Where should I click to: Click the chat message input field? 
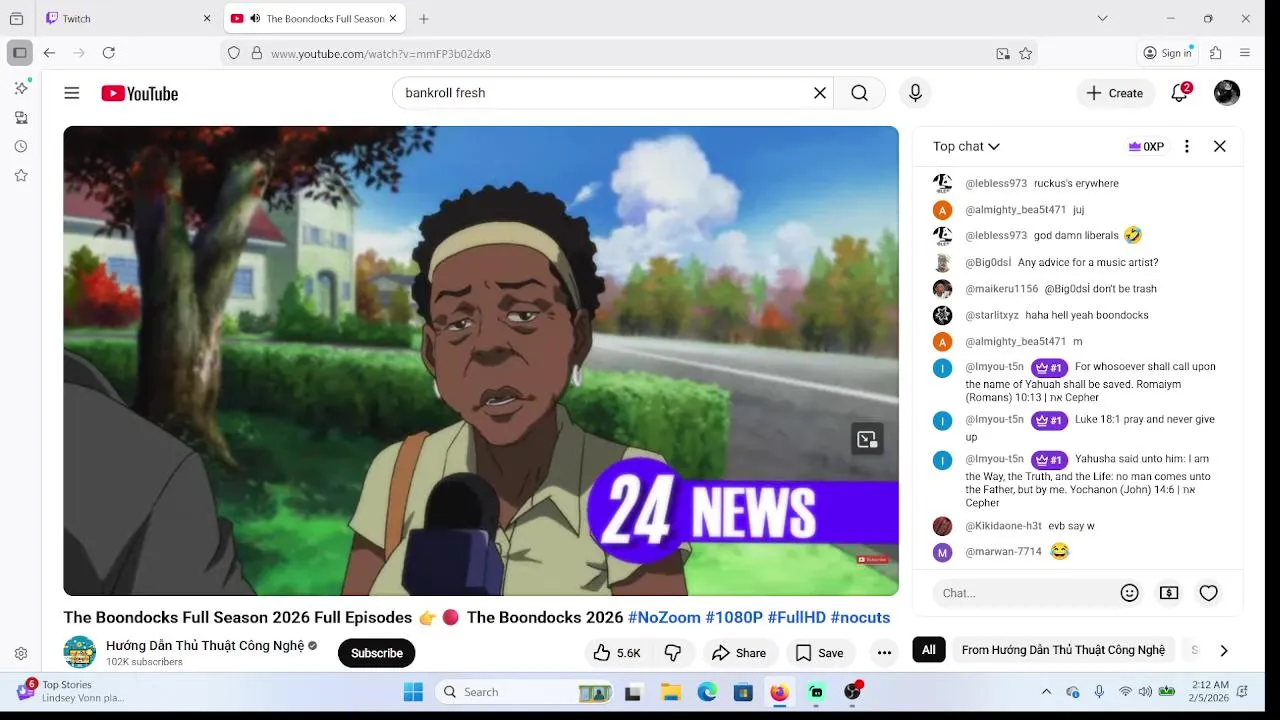(x=1025, y=593)
